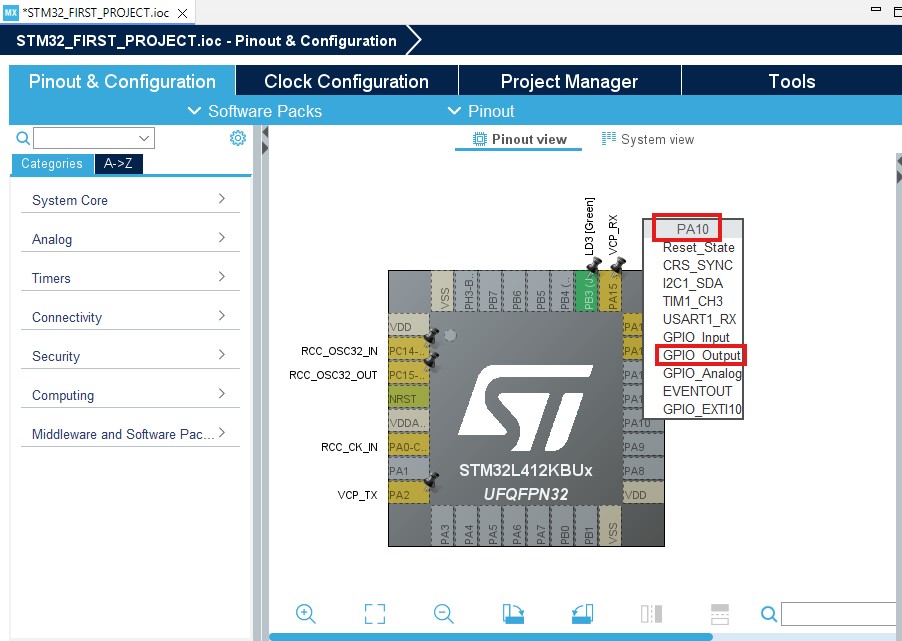Rotate the chip counterclockwise via toolbar icon
This screenshot has width=902, height=641.
tap(582, 613)
